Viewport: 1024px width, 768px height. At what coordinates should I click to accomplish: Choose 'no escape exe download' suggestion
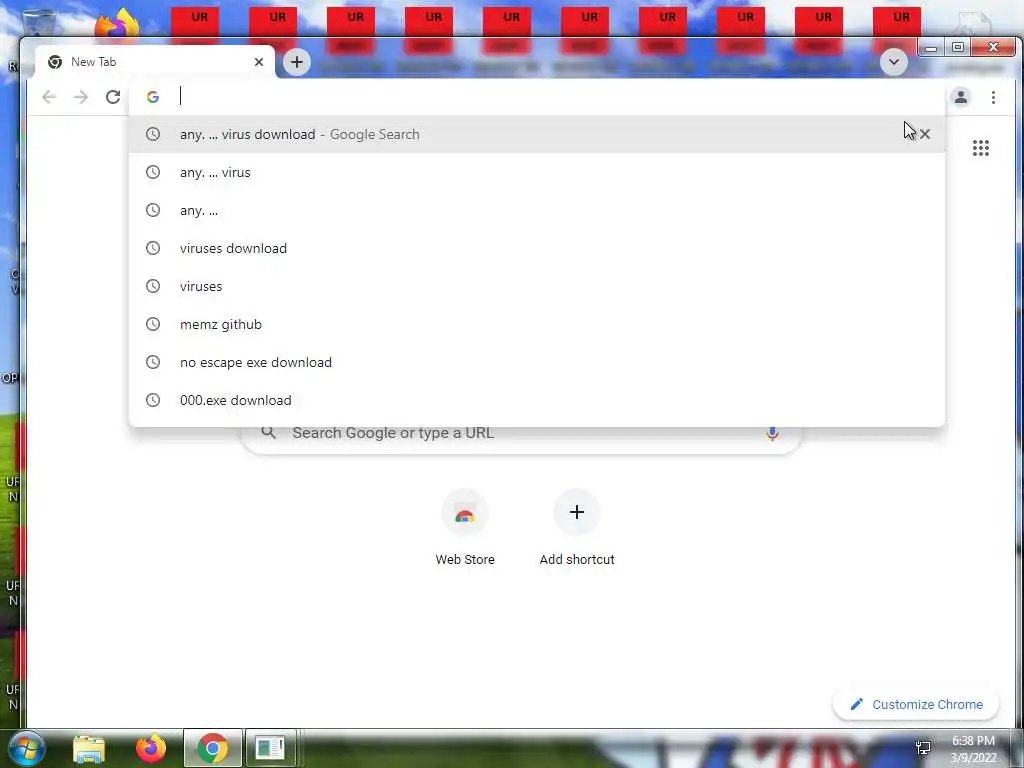click(x=536, y=362)
